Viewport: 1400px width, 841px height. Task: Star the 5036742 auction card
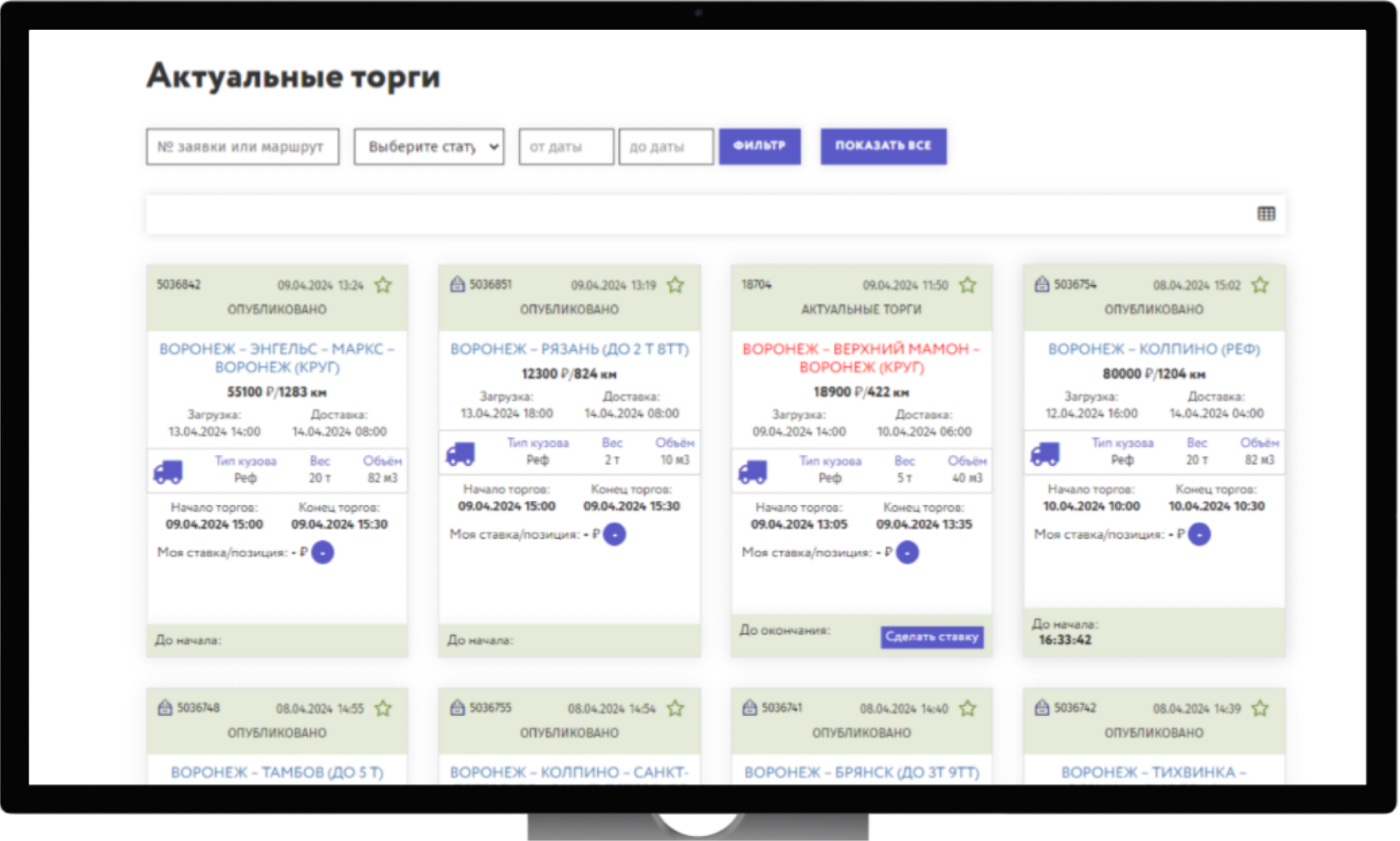[1260, 708]
